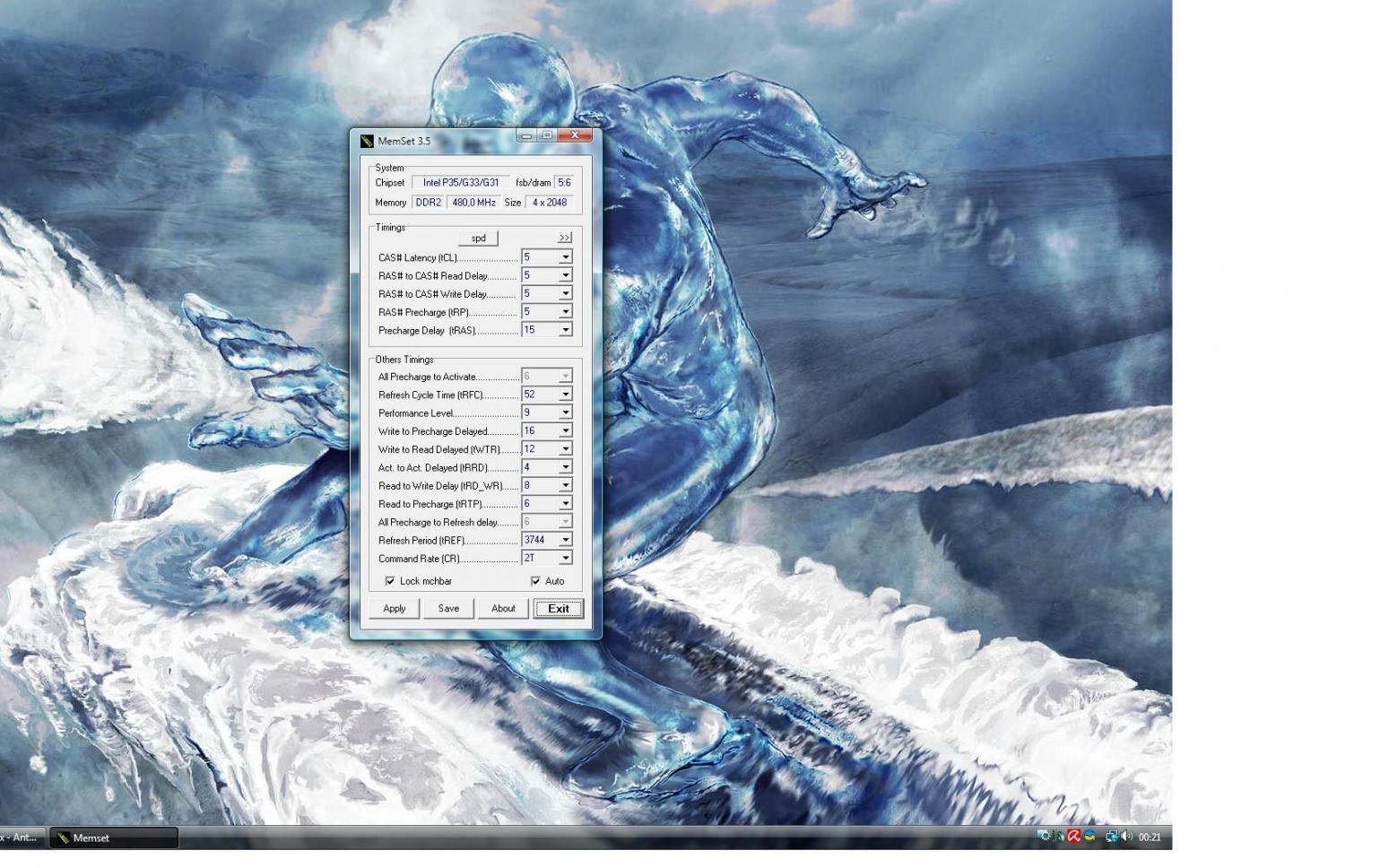Click the taskbar clock showing 00:21

(1150, 838)
